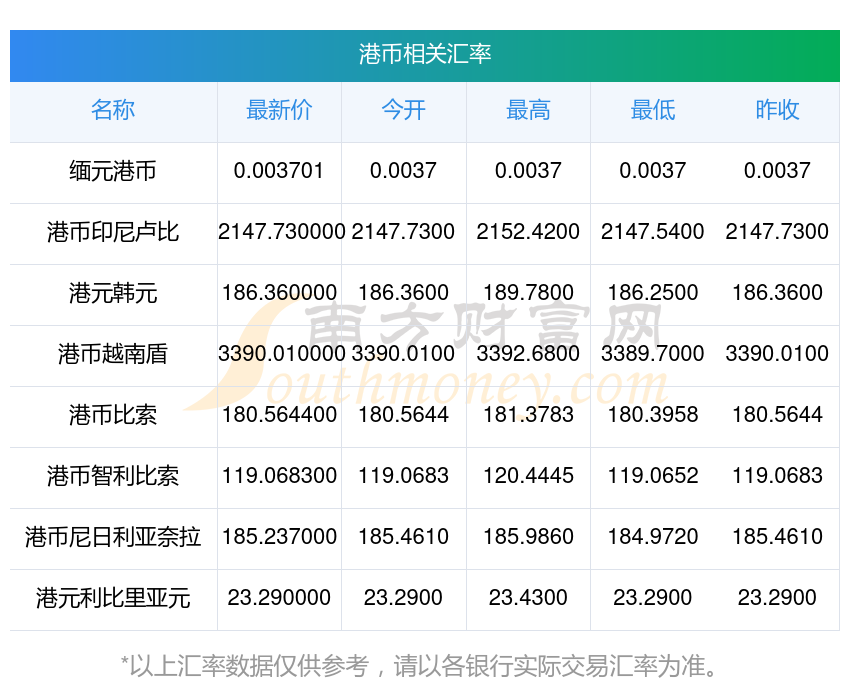Click the 昨收 column header
850x697 pixels.
click(777, 110)
